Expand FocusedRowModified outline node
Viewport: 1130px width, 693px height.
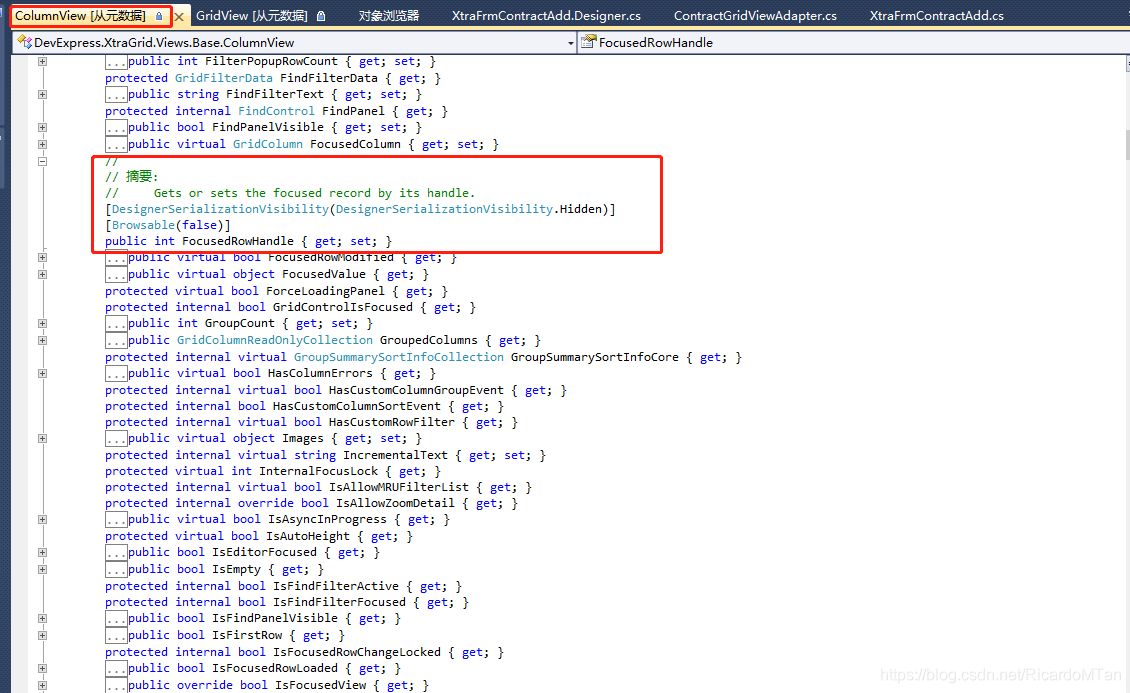[43, 257]
